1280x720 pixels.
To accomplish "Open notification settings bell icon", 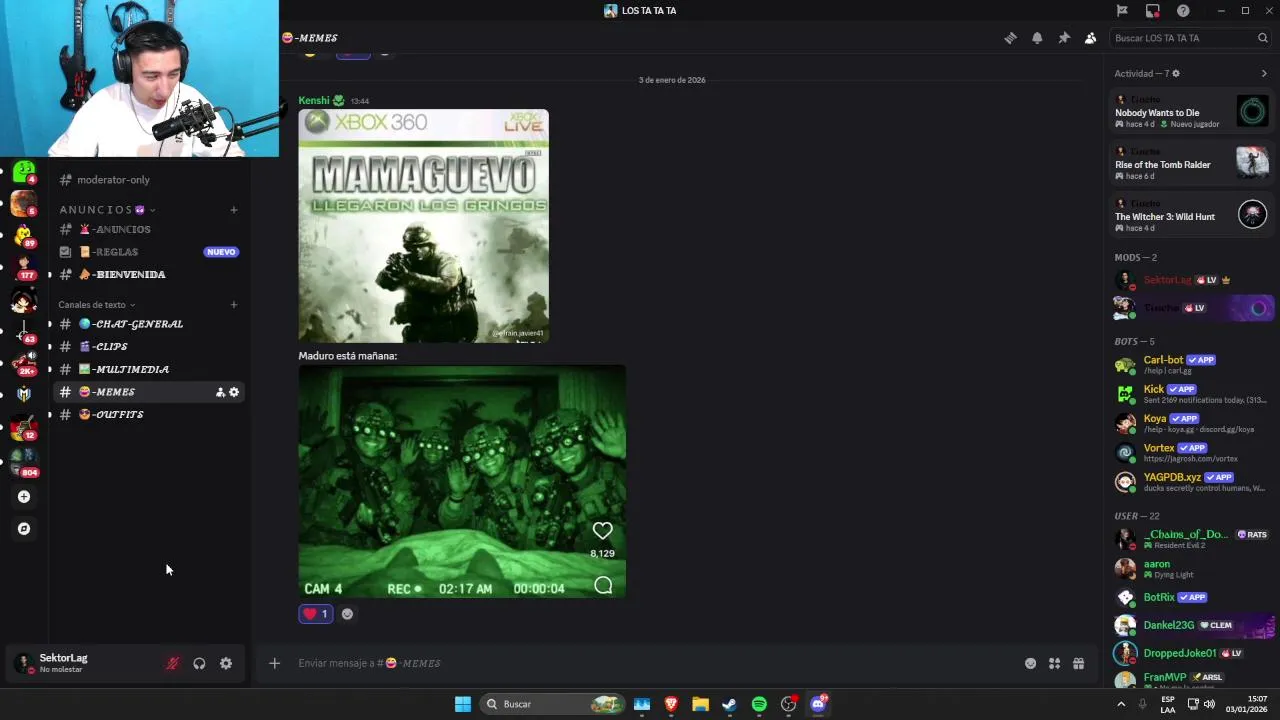I will click(1037, 38).
